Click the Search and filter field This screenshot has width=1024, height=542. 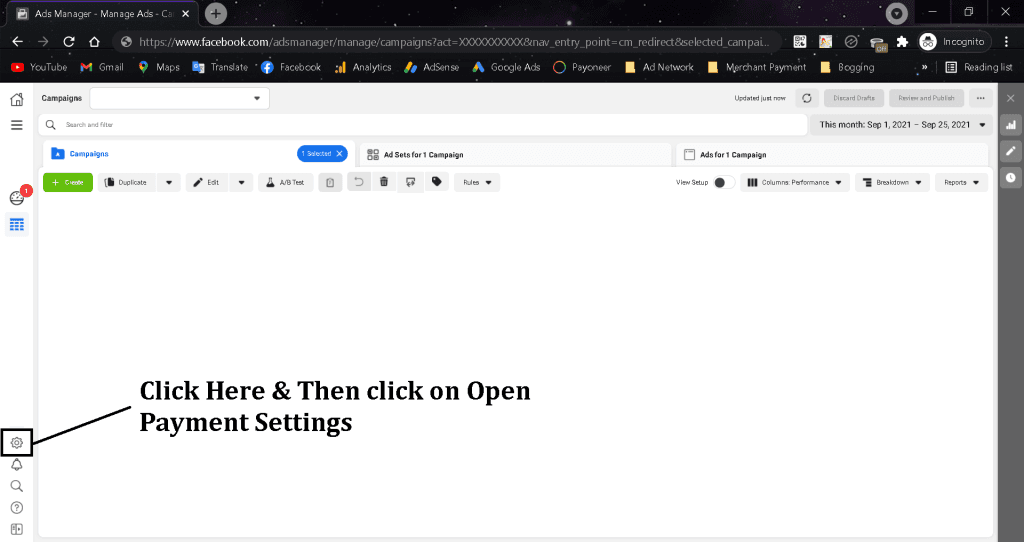(423, 125)
